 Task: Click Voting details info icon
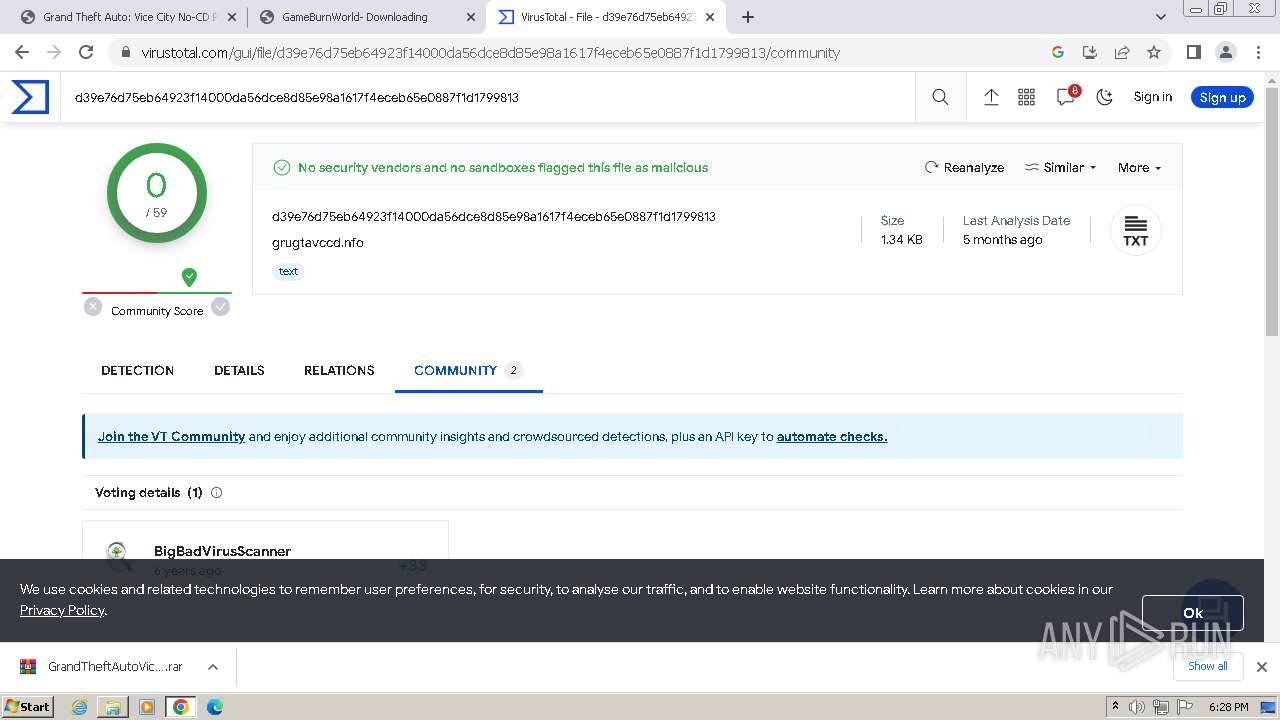[x=216, y=493]
